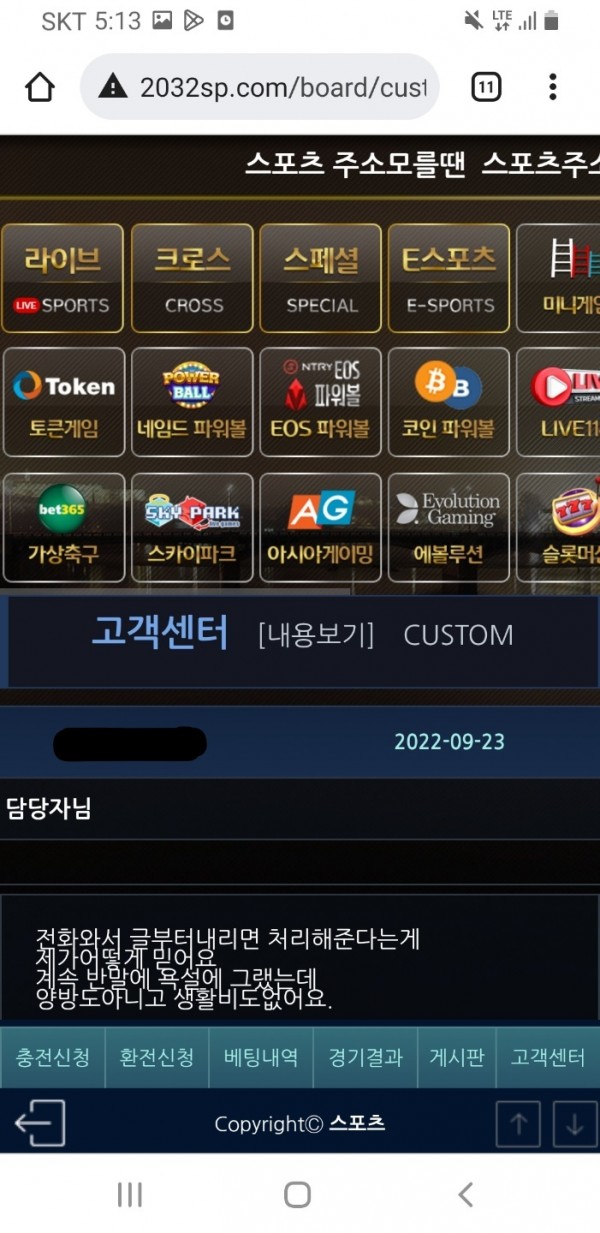
Task: Select the 크로스 CROSS category tile
Action: (193, 278)
